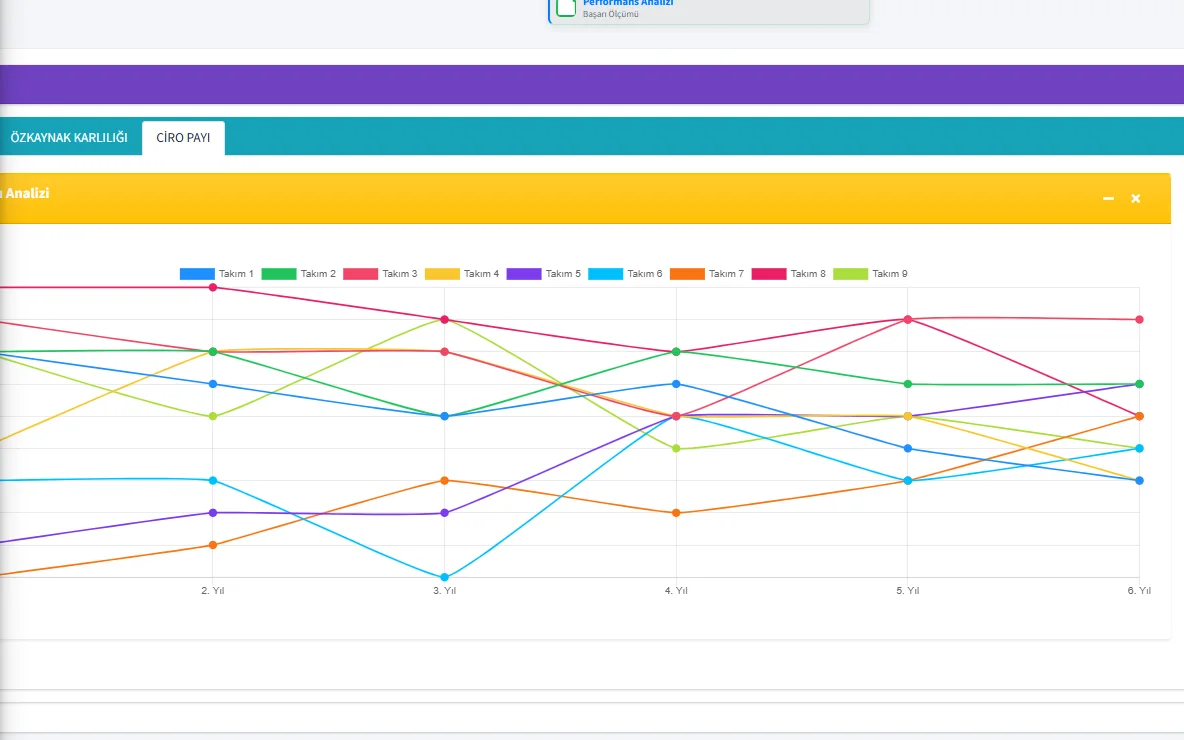Click the crimson top data point at 2. Yıl
This screenshot has height=740, width=1184.
click(213, 287)
